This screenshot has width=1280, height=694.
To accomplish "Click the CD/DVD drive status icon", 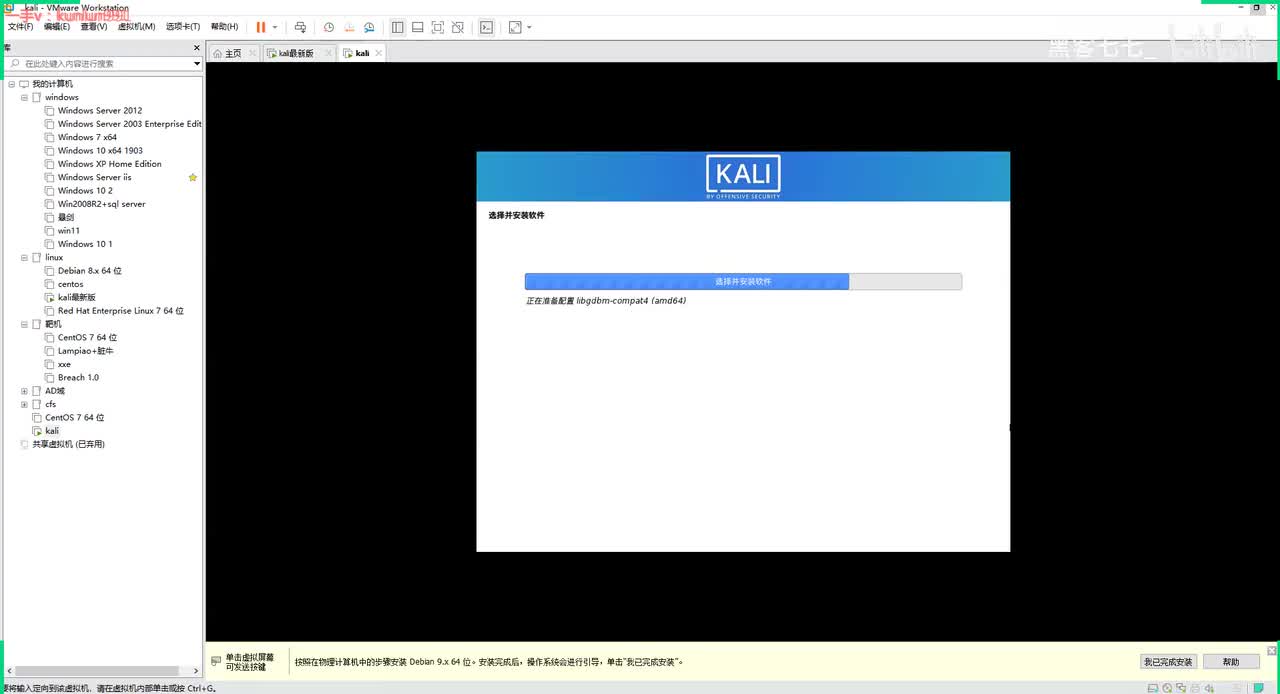I will [x=1167, y=688].
